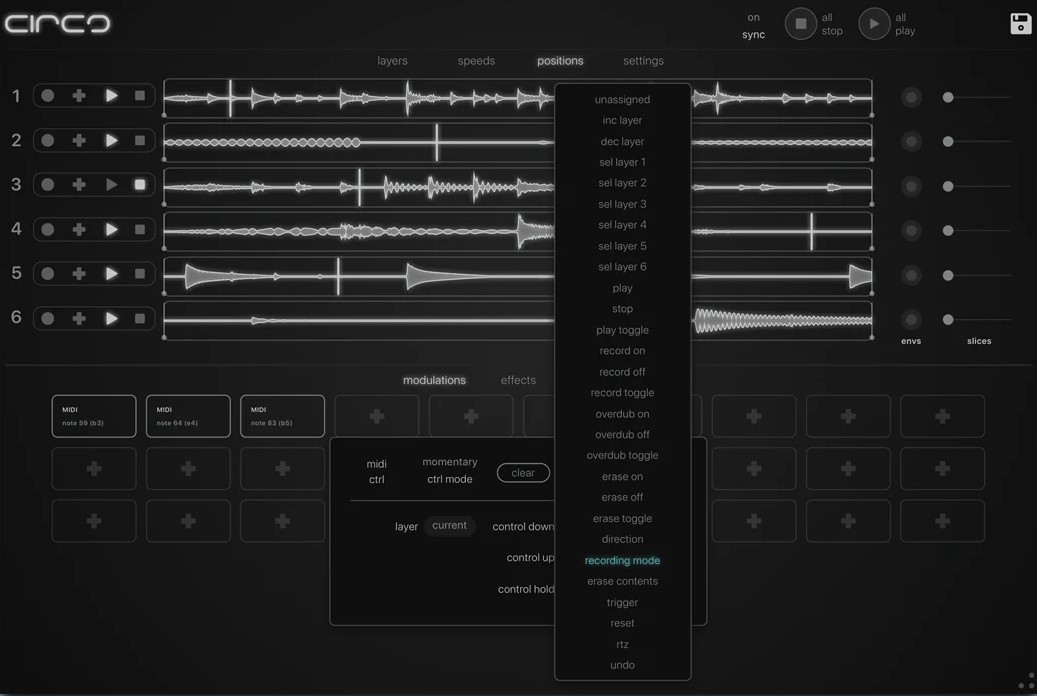
Task: Click the plus icon on layer 2
Action: [x=79, y=140]
